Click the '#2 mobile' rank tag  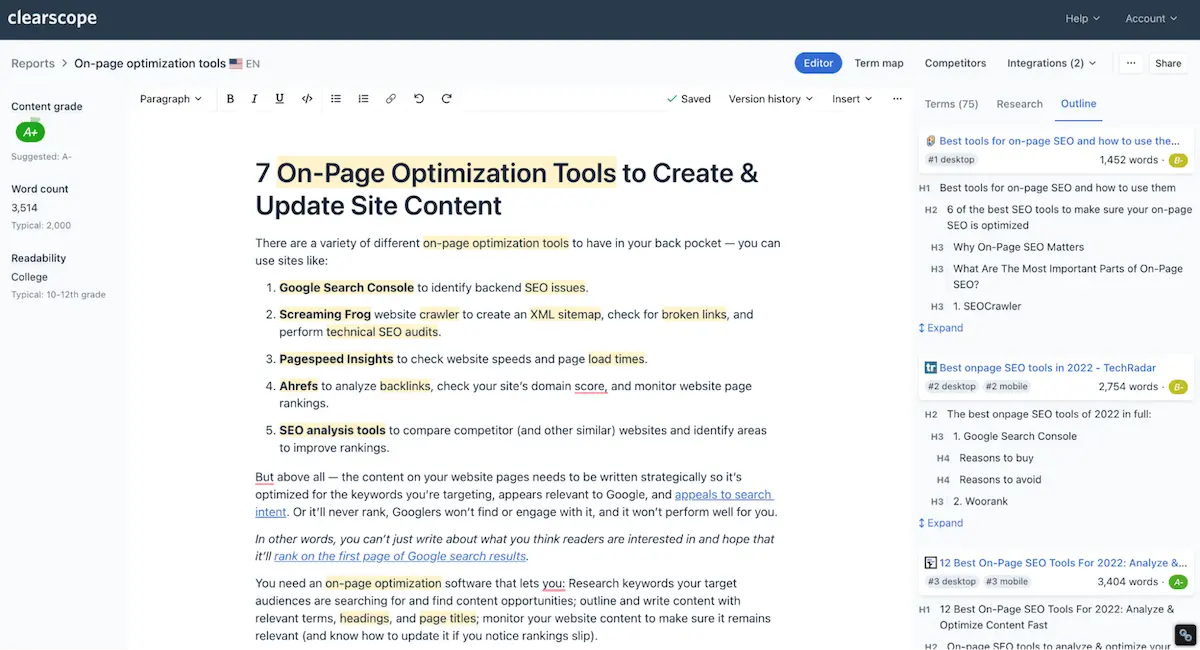click(1006, 387)
